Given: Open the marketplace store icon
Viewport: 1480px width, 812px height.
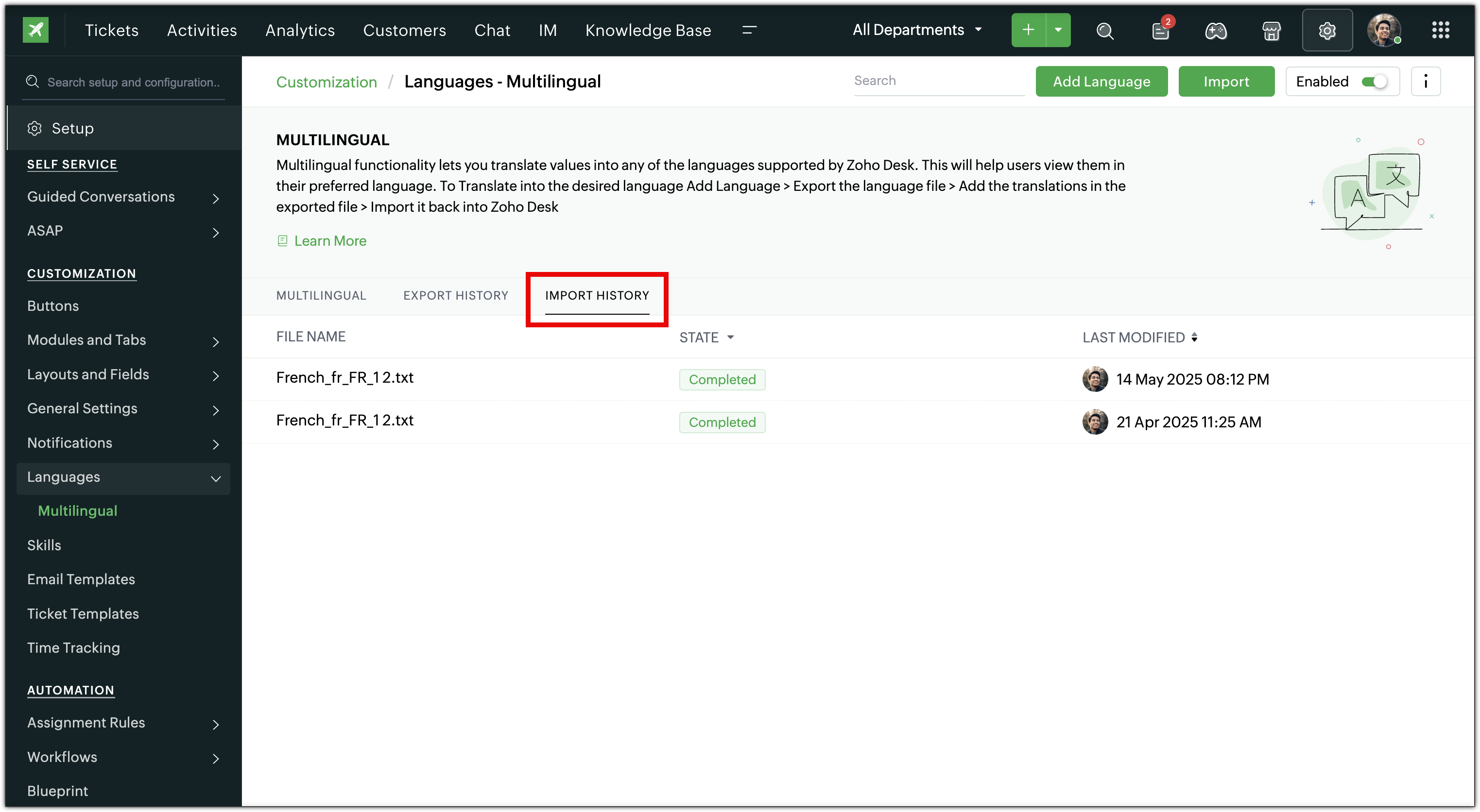Looking at the screenshot, I should [x=1271, y=31].
